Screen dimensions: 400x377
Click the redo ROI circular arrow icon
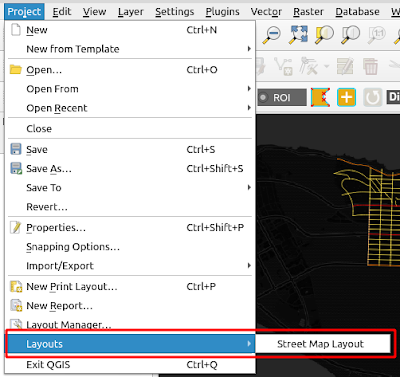(372, 97)
